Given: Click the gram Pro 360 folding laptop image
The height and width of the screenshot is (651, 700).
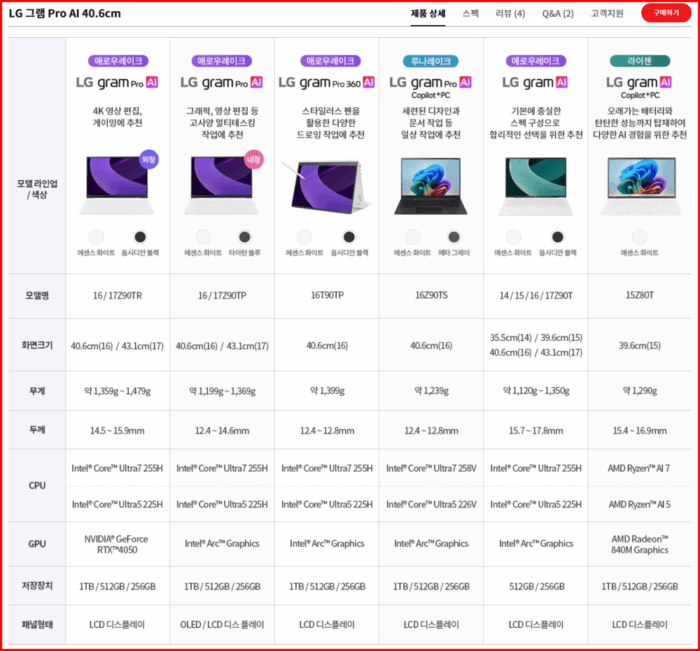Looking at the screenshot, I should pos(328,187).
